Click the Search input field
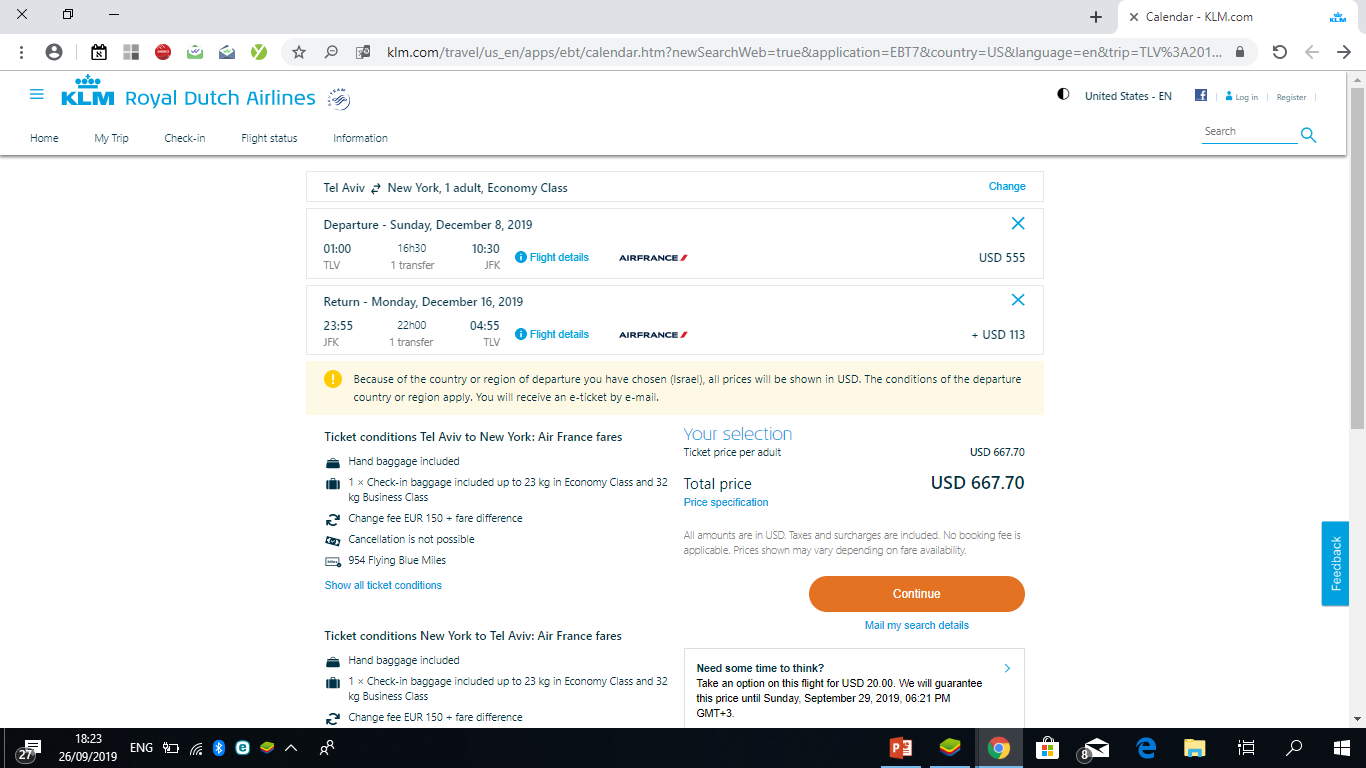1366x768 pixels. click(x=1249, y=132)
